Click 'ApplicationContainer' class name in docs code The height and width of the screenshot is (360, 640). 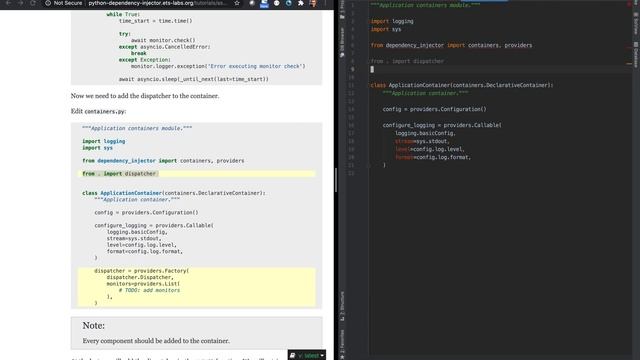point(131,193)
